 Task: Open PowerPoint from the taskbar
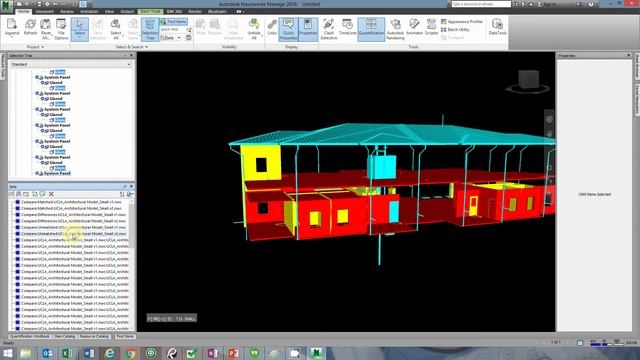pyautogui.click(x=233, y=353)
